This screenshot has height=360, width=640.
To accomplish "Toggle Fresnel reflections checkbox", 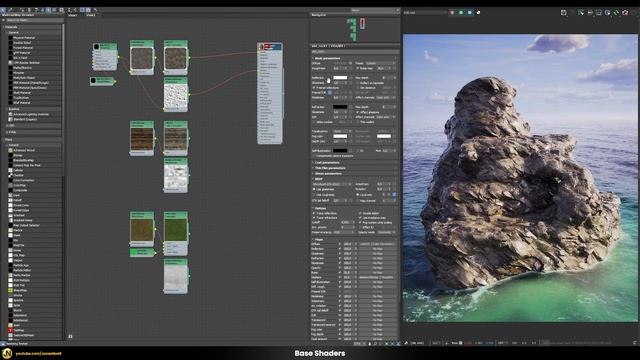I will click(314, 88).
